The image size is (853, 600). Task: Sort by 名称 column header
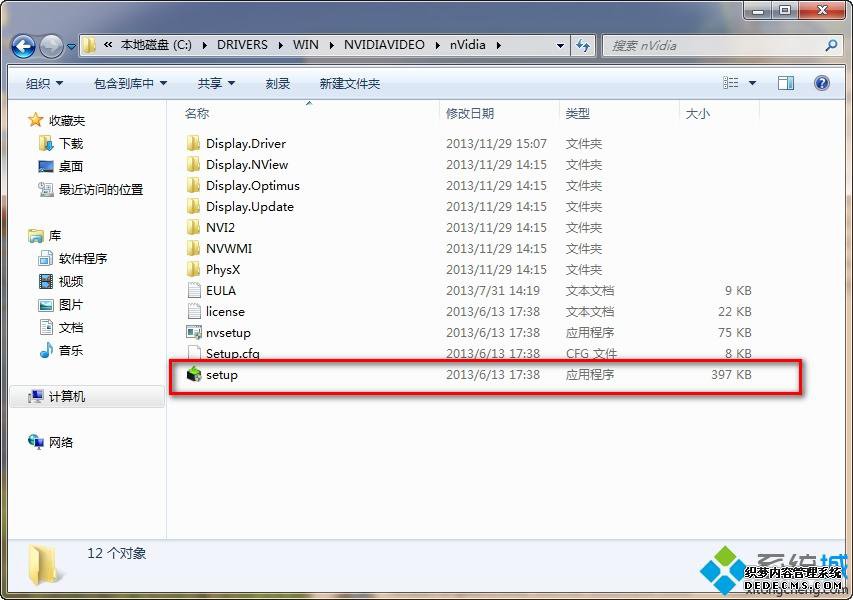(x=197, y=113)
